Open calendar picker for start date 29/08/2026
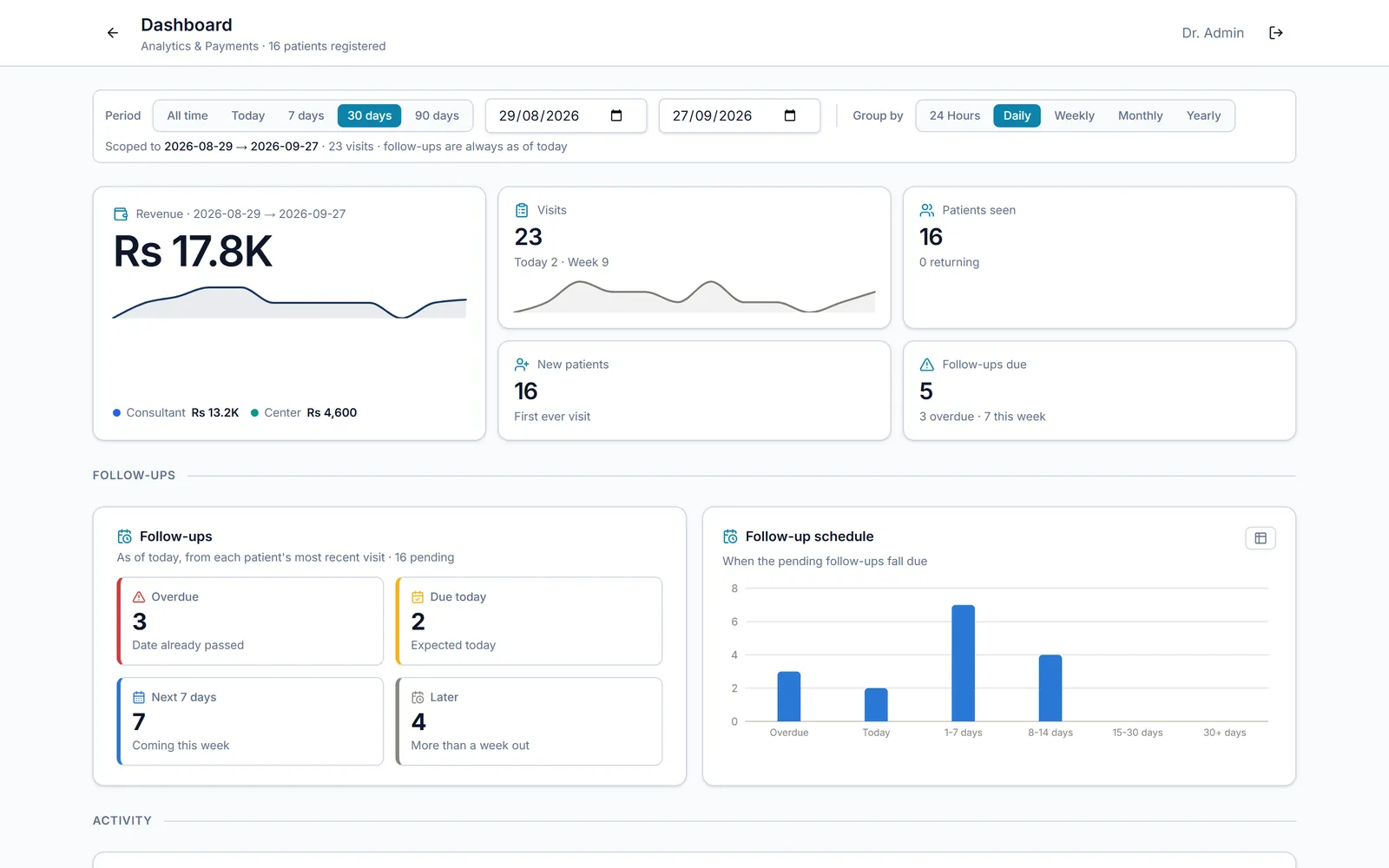1389x868 pixels. click(616, 115)
